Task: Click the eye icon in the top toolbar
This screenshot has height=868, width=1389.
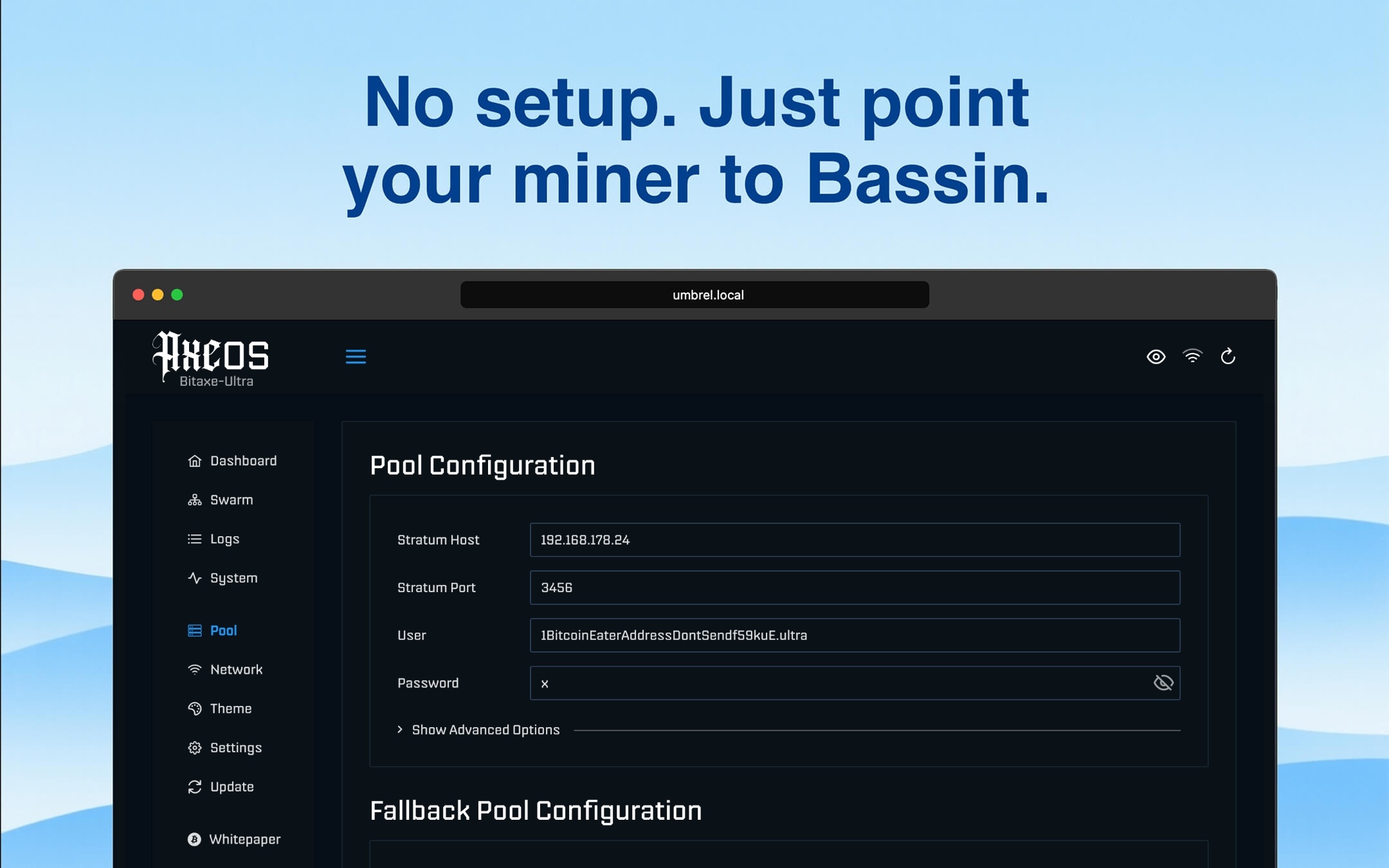Action: pyautogui.click(x=1156, y=357)
